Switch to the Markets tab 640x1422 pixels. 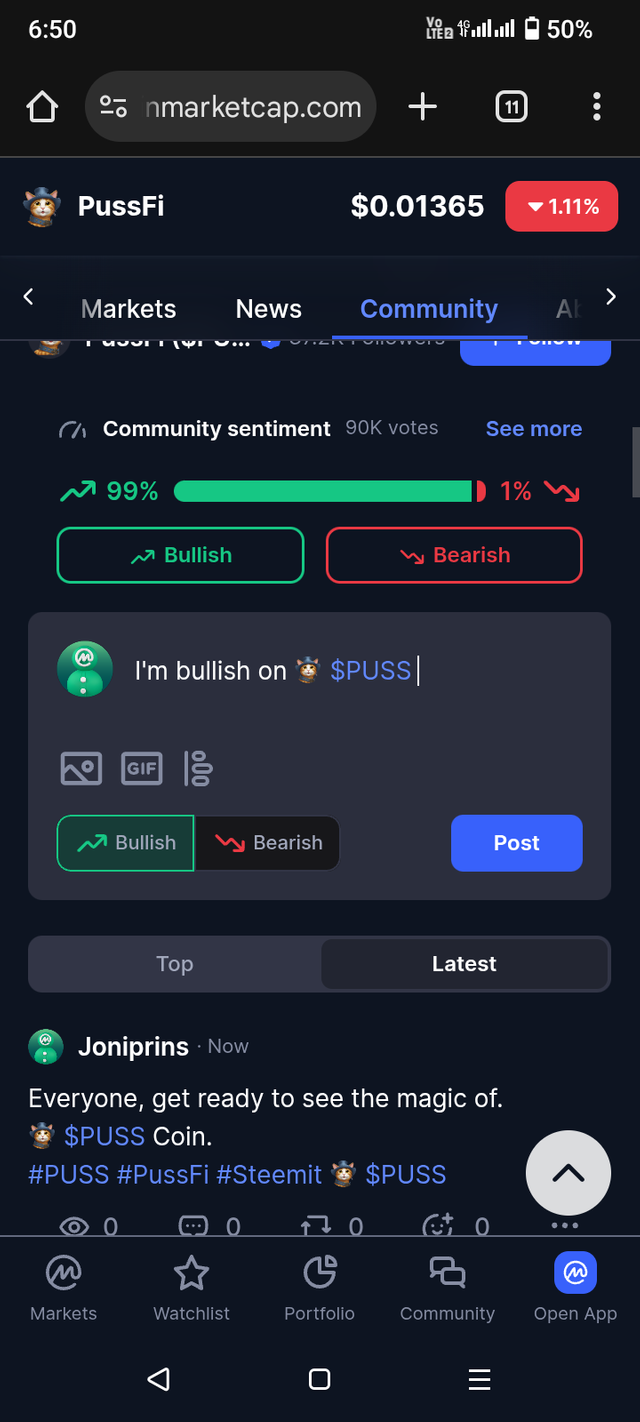coord(128,309)
